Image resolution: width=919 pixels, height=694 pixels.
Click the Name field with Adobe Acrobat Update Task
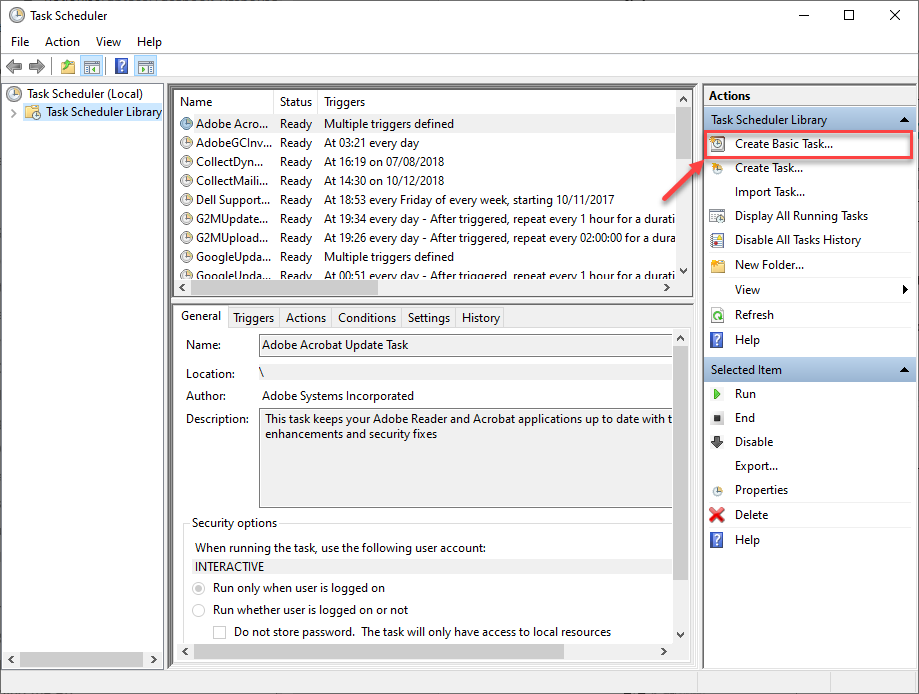click(465, 345)
